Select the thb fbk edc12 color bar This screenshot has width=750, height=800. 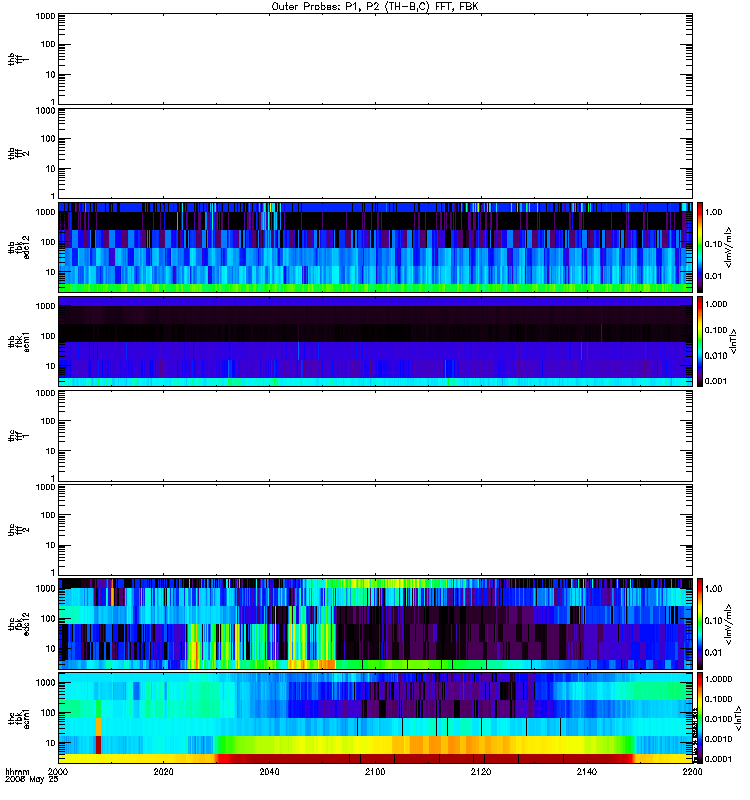700,247
